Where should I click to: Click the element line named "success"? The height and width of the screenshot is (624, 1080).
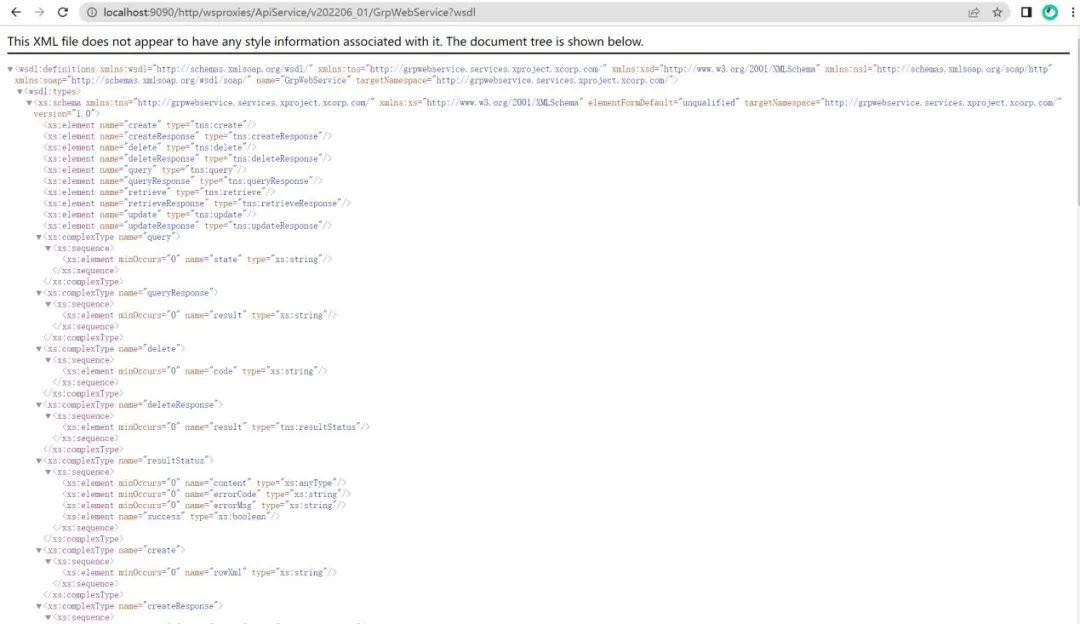click(172, 517)
